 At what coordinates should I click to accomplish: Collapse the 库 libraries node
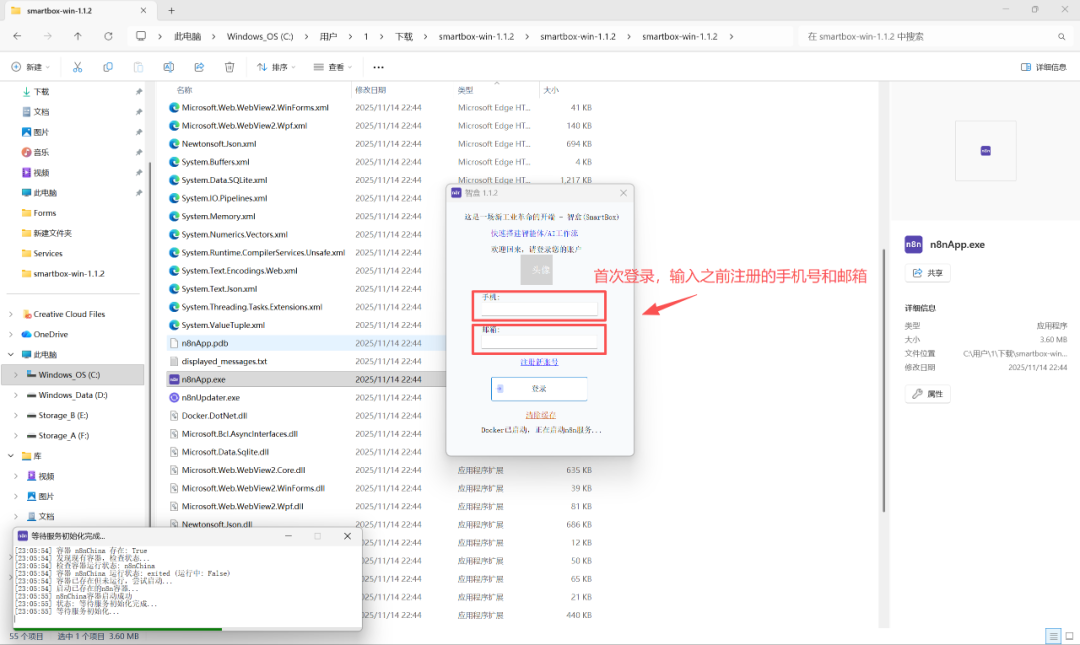[x=11, y=456]
